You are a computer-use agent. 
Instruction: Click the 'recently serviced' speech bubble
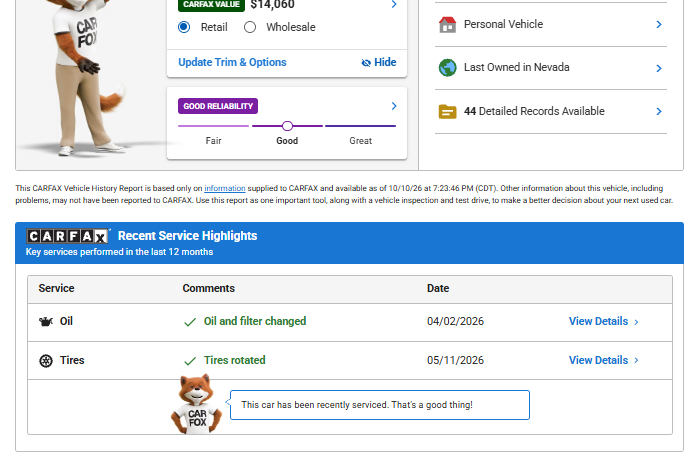click(380, 405)
